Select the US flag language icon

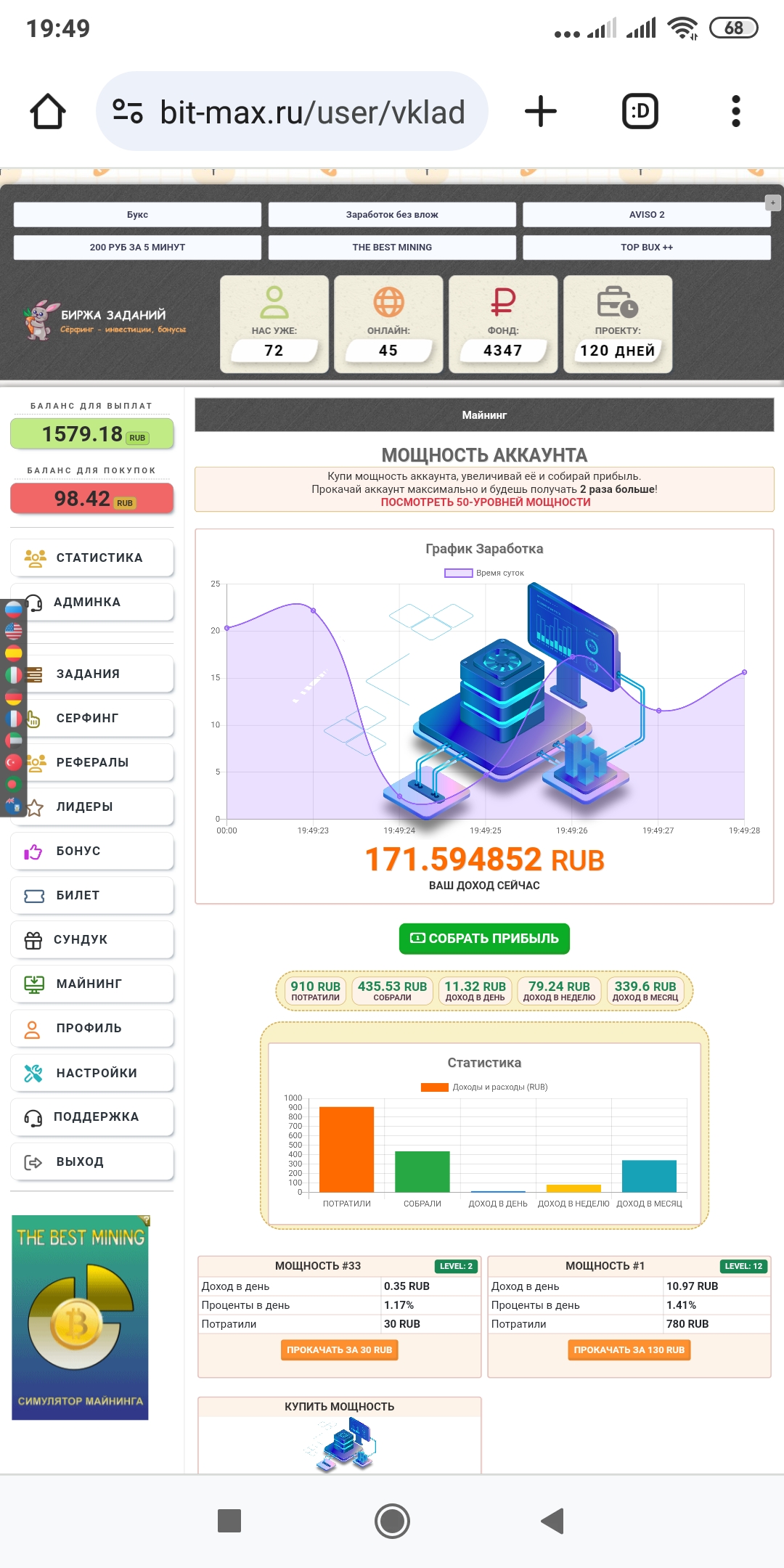tap(14, 631)
